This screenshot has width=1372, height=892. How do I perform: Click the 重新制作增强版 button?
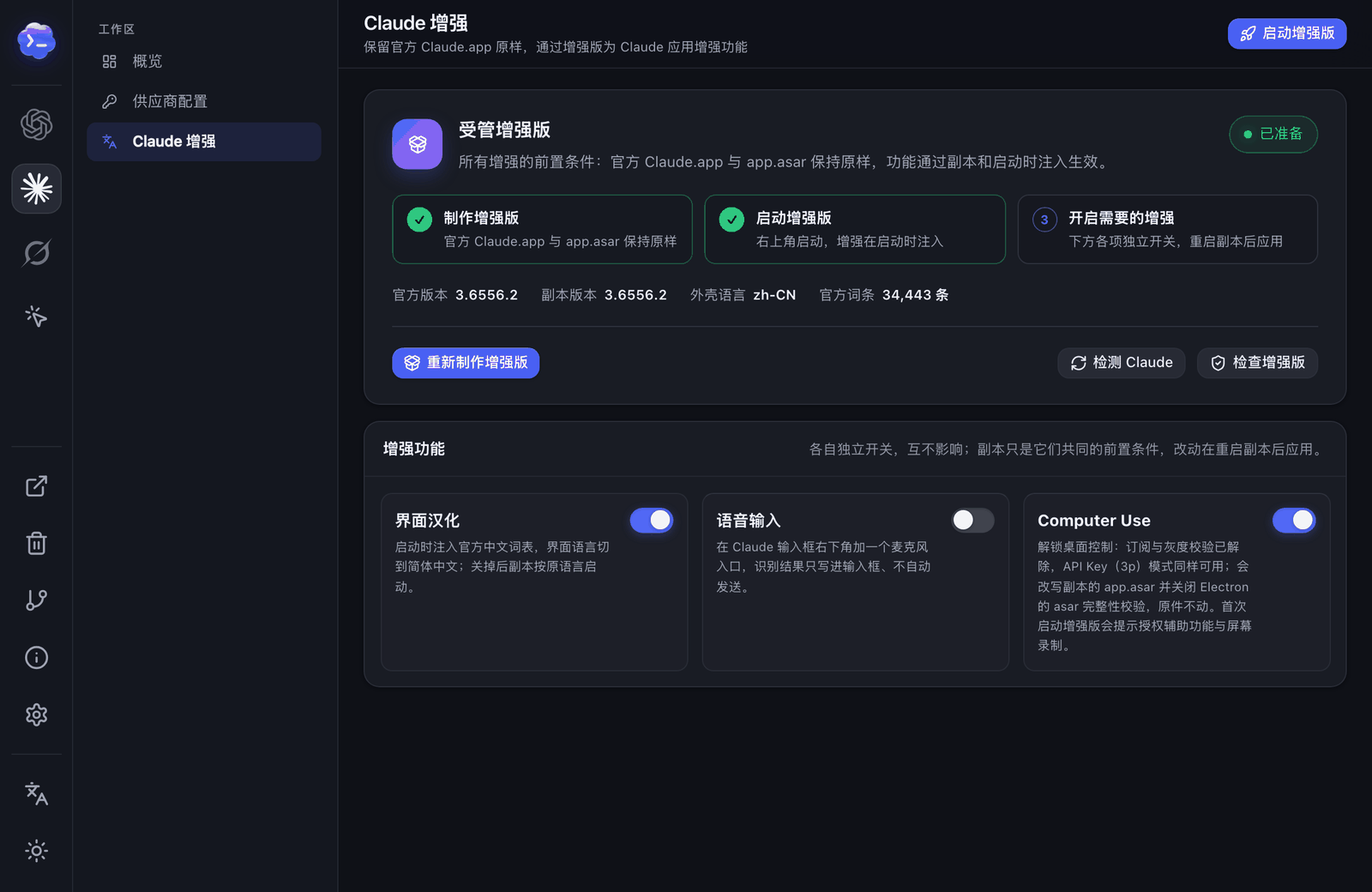(x=466, y=363)
